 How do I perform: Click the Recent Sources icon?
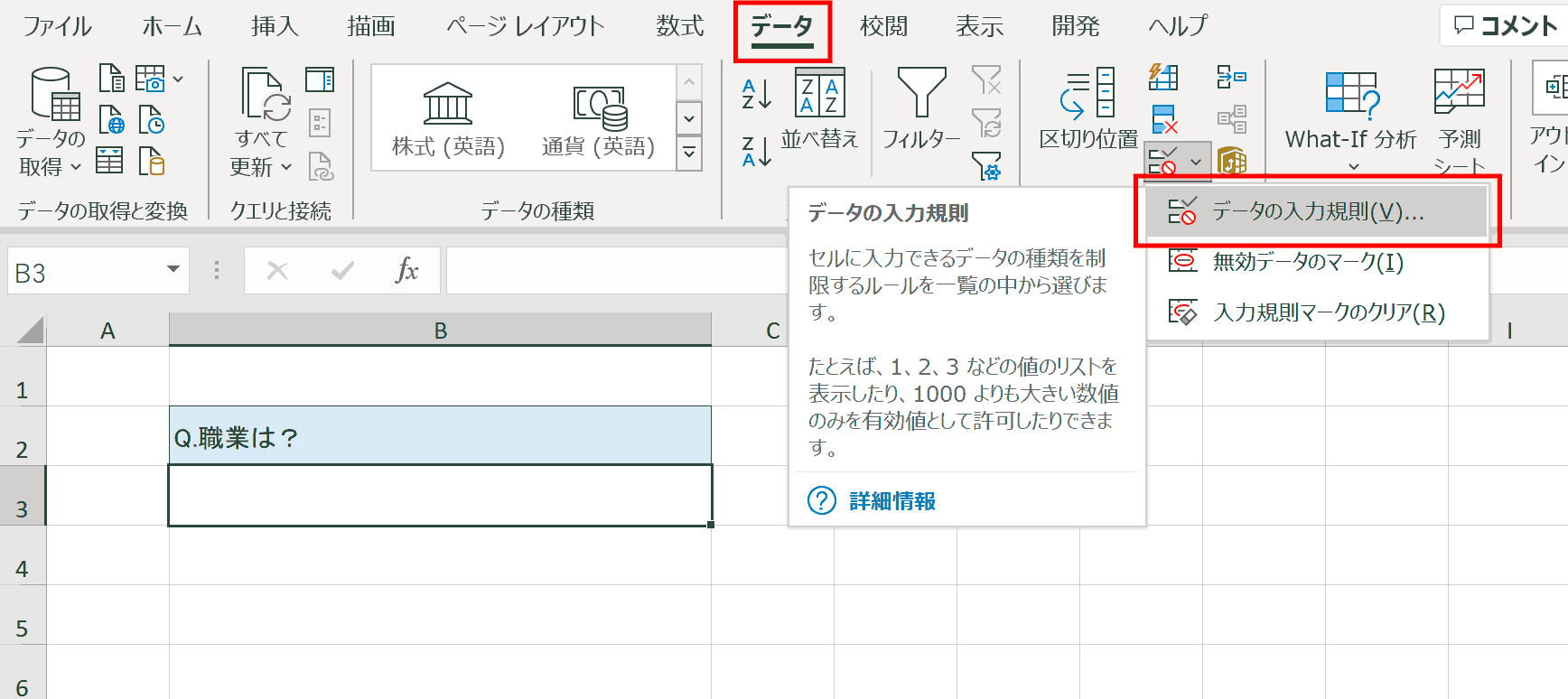[151, 120]
